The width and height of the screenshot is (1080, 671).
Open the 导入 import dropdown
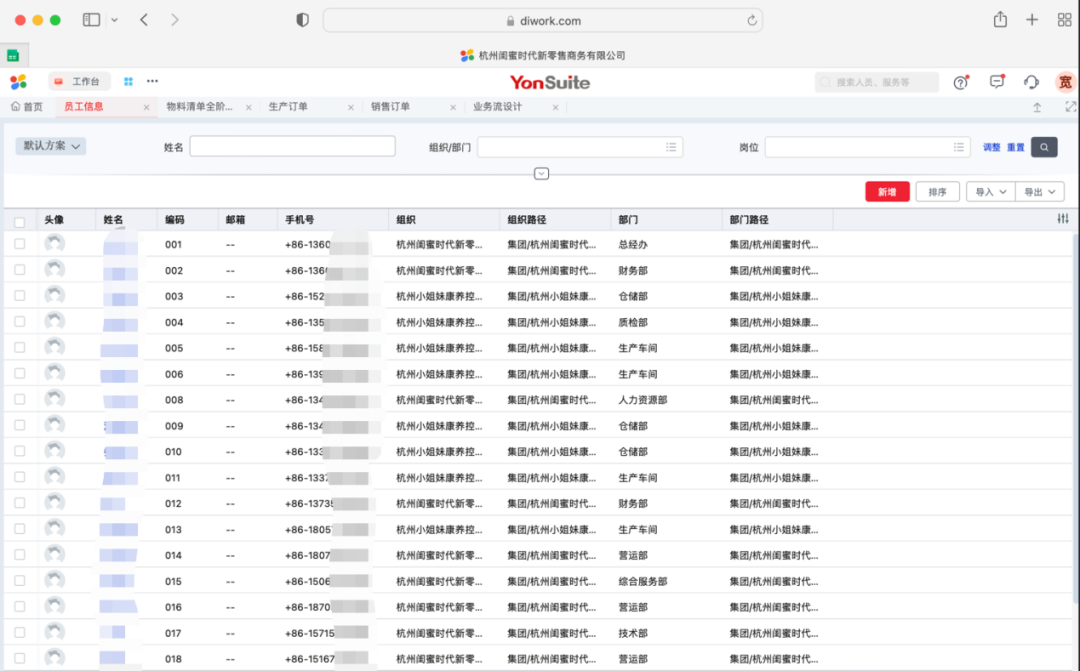[990, 192]
